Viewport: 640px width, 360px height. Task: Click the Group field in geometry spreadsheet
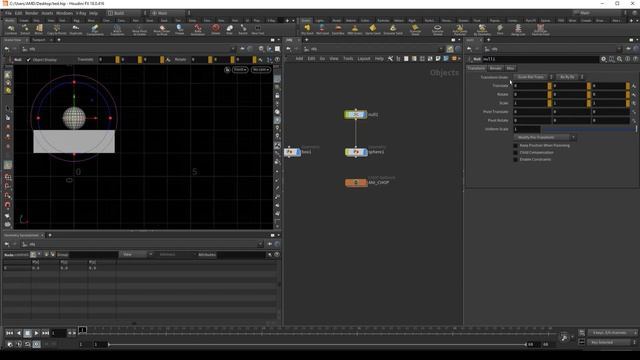(x=93, y=255)
